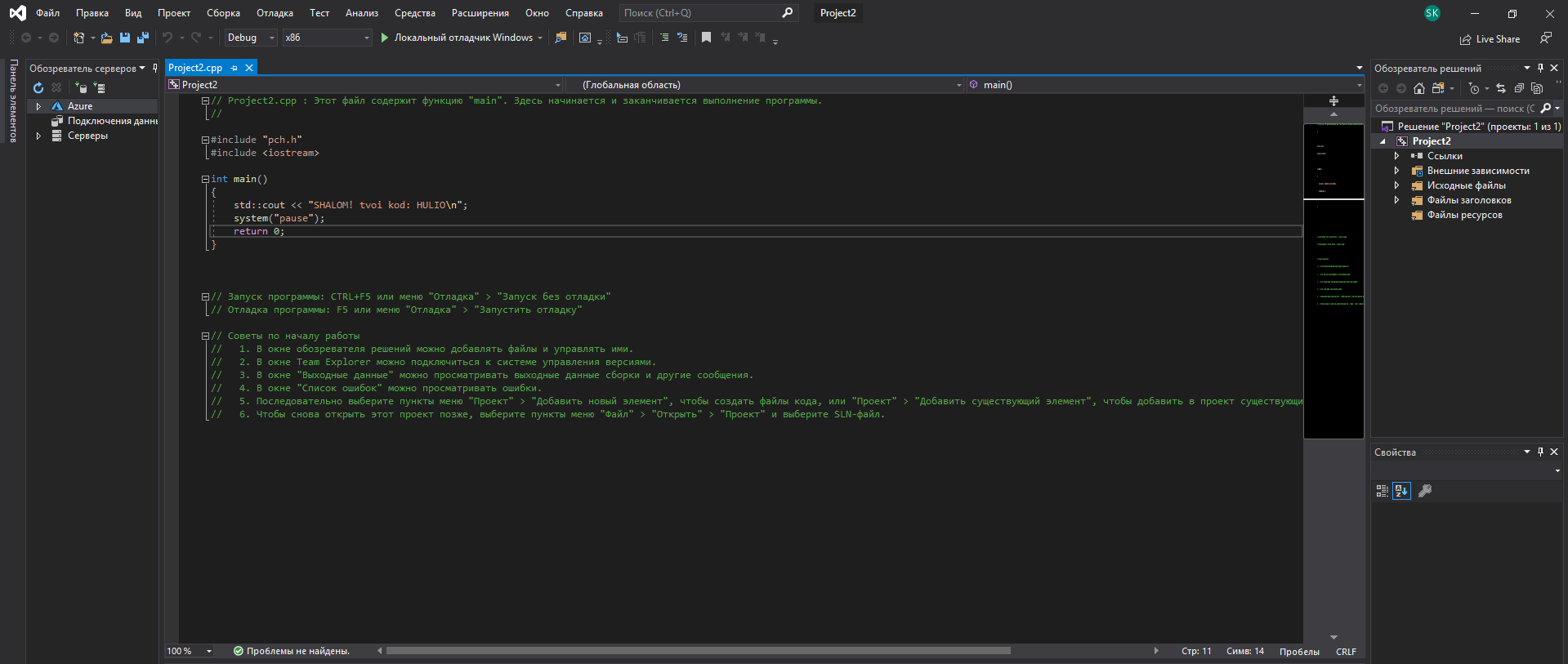Open the Расширения menu

point(480,13)
